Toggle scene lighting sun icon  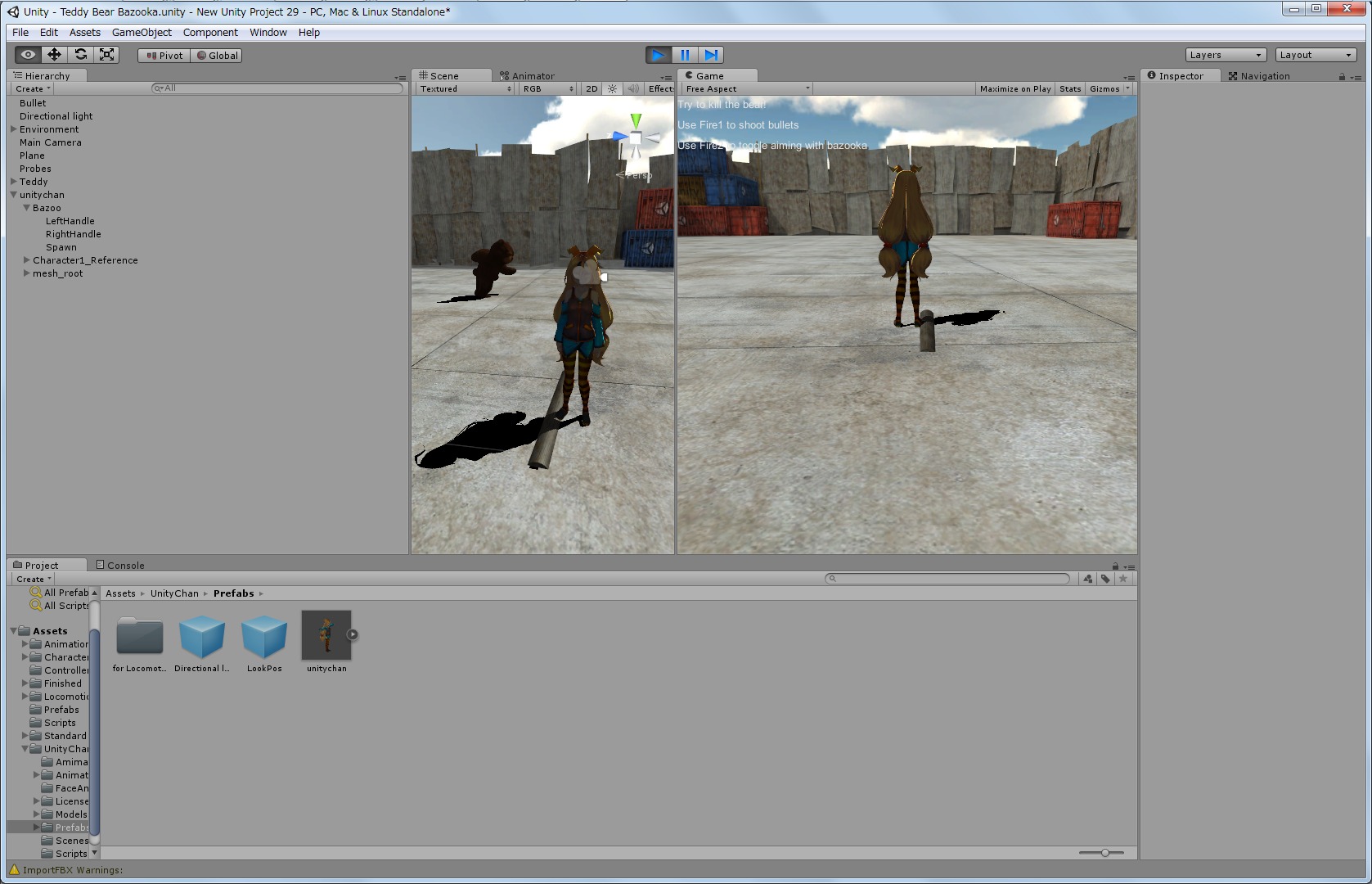612,88
